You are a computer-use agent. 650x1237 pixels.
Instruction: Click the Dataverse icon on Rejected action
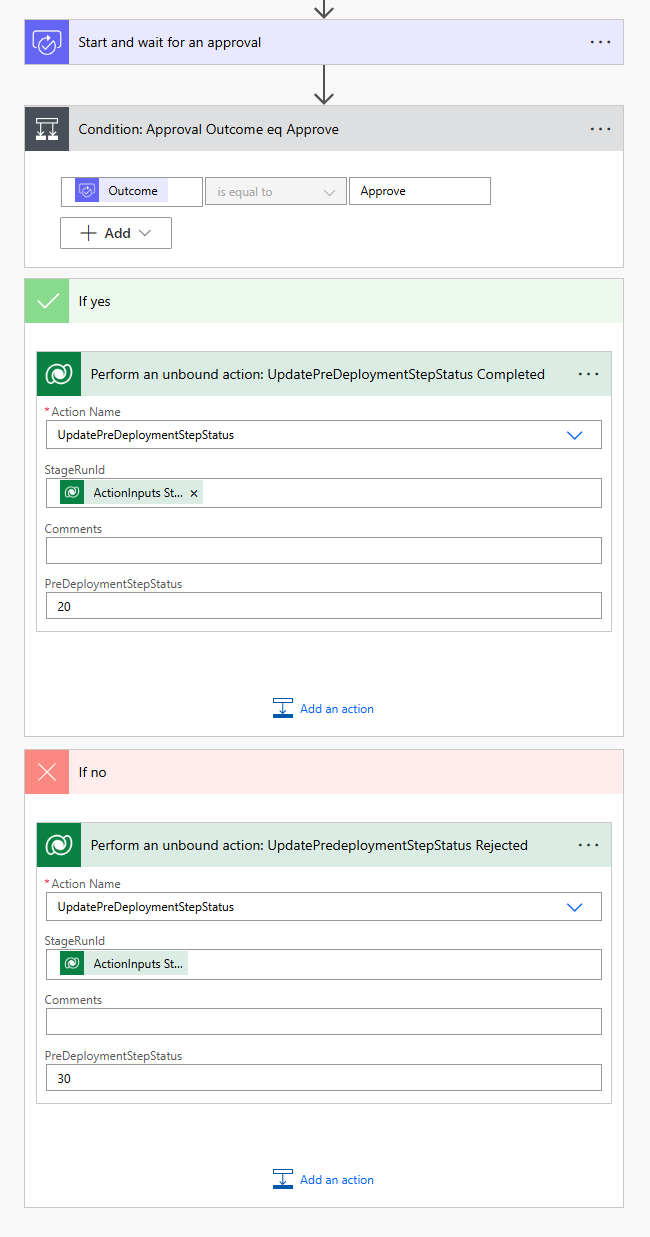pos(59,845)
